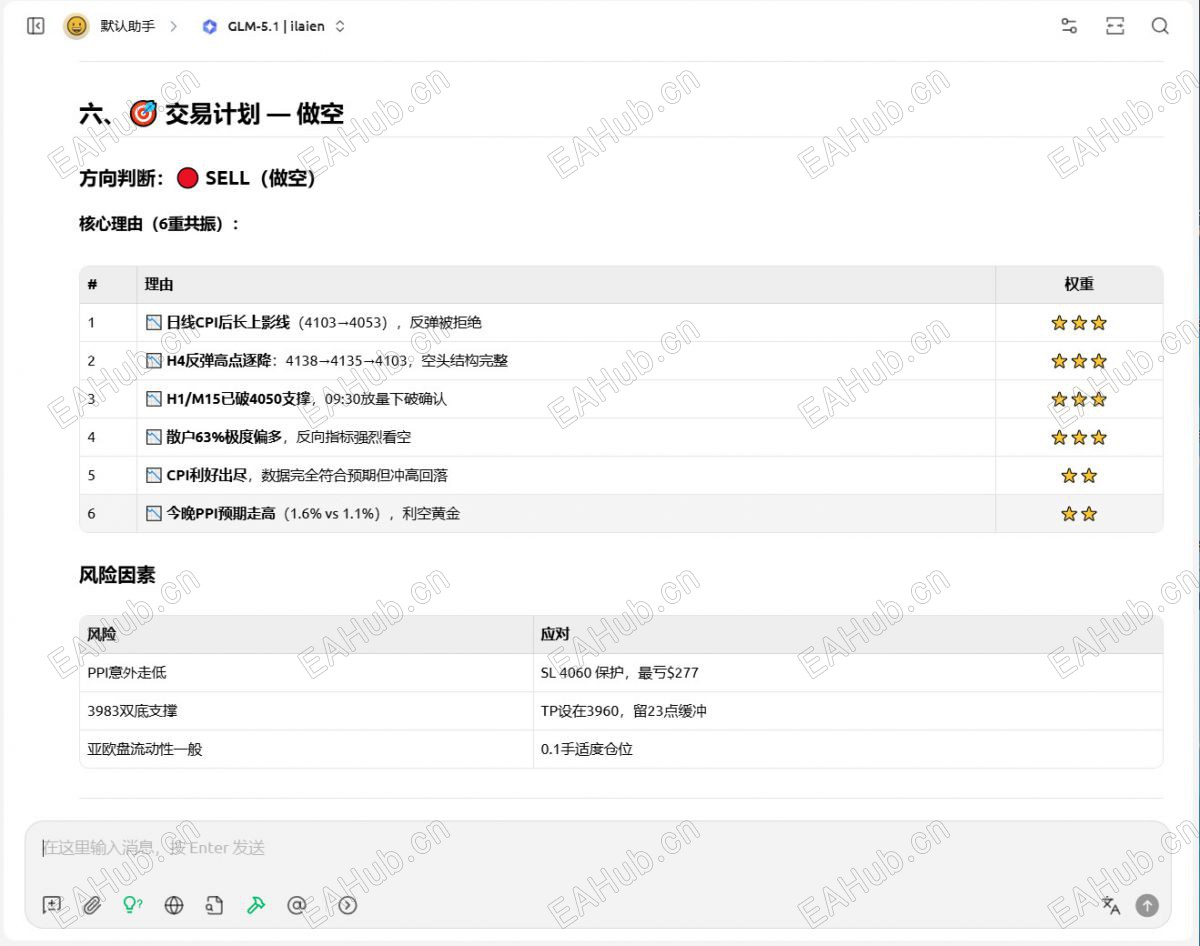Click the translate icon in the input box
The width and height of the screenshot is (1200, 946).
[1111, 905]
